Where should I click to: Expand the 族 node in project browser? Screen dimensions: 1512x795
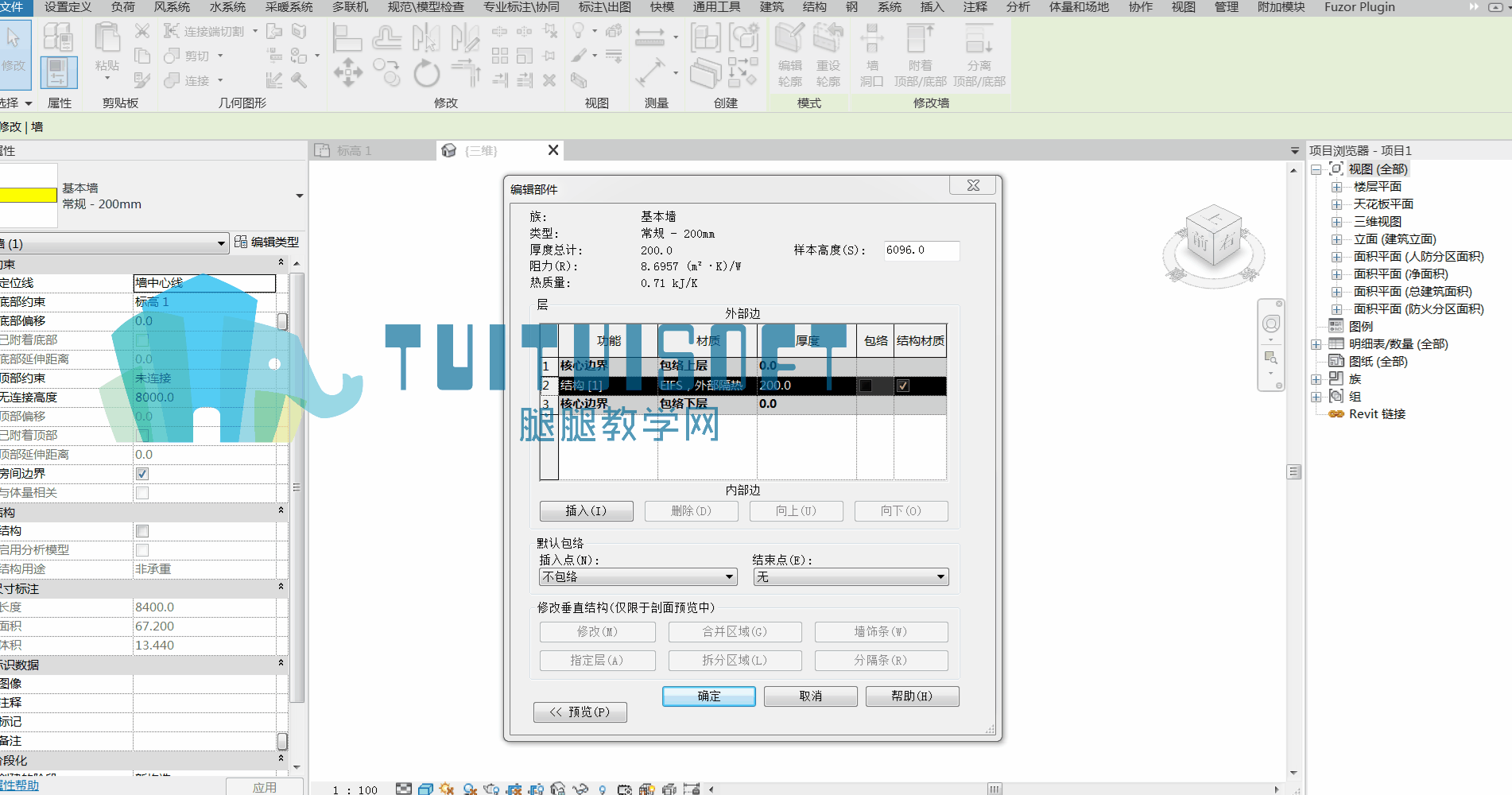pyautogui.click(x=1316, y=379)
